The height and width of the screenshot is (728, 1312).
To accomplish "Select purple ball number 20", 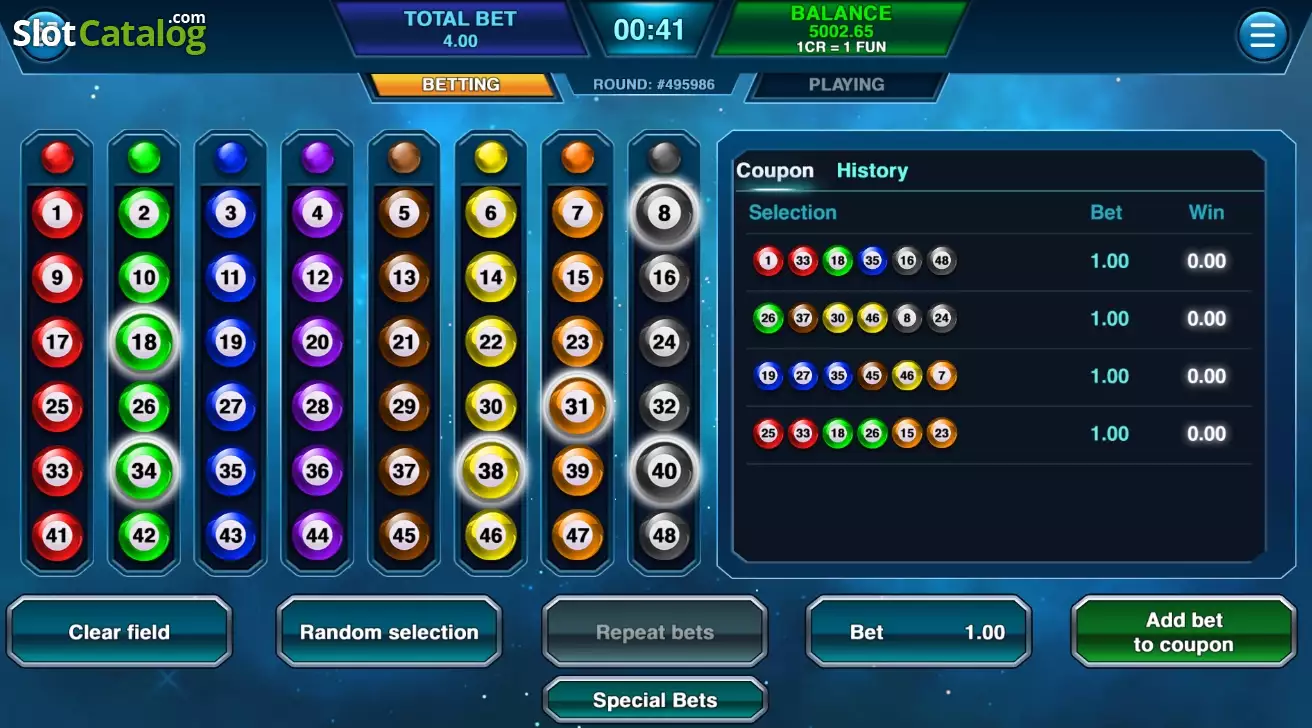I will [317, 342].
